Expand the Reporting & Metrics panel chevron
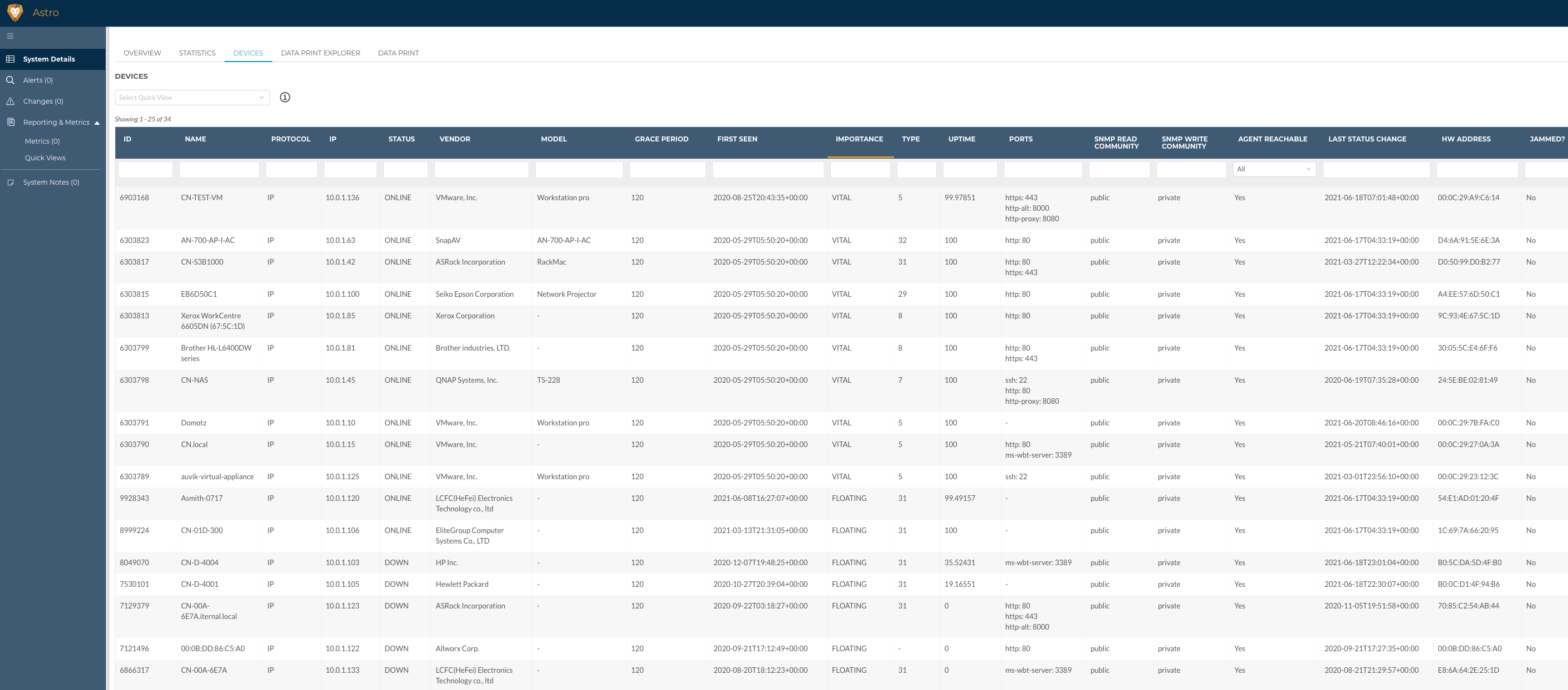 click(96, 122)
